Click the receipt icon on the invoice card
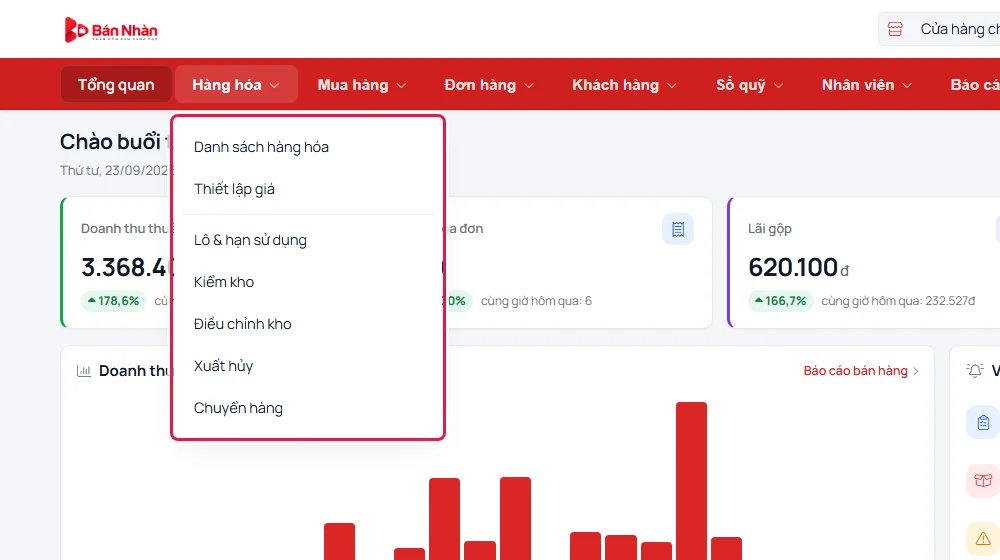This screenshot has width=1000, height=560. (677, 229)
